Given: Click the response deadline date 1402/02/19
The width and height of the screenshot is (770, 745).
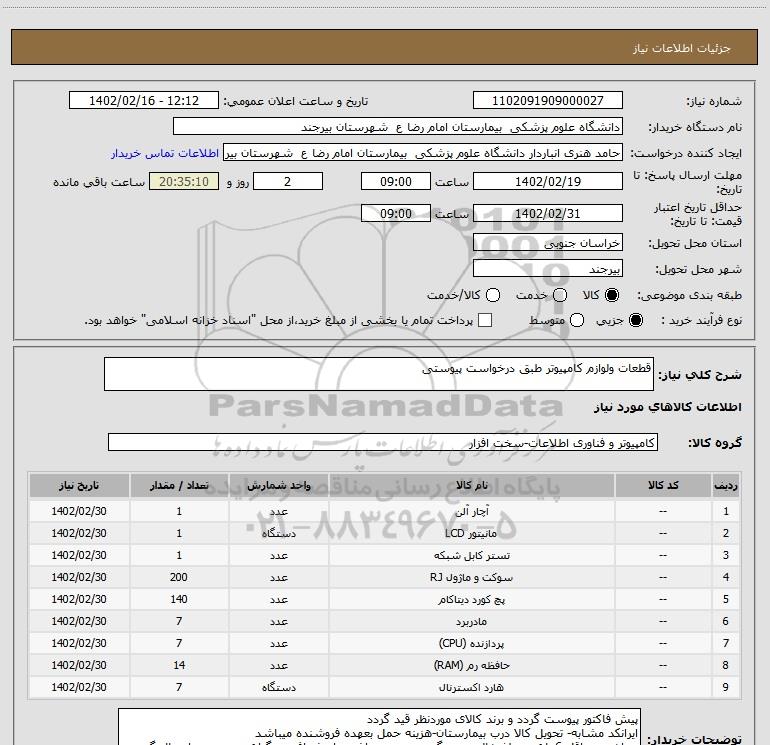Looking at the screenshot, I should pos(548,182).
